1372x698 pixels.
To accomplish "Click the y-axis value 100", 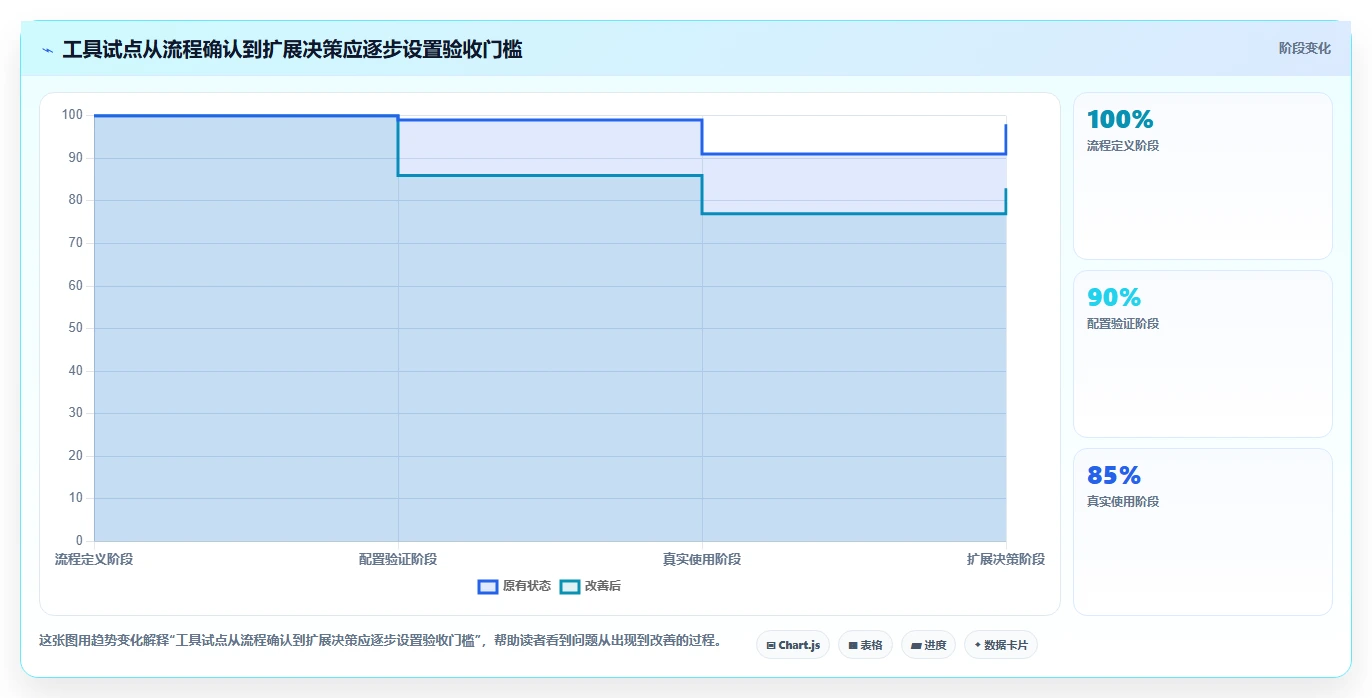I will [72, 115].
